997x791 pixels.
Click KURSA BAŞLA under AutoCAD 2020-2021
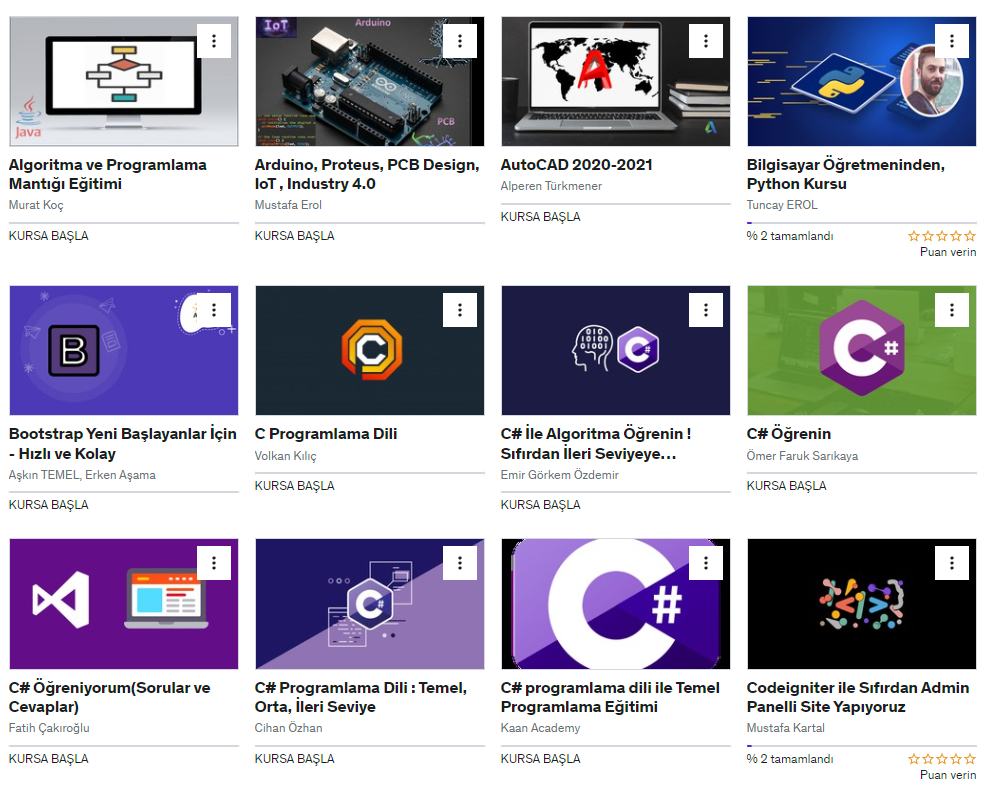click(x=541, y=217)
